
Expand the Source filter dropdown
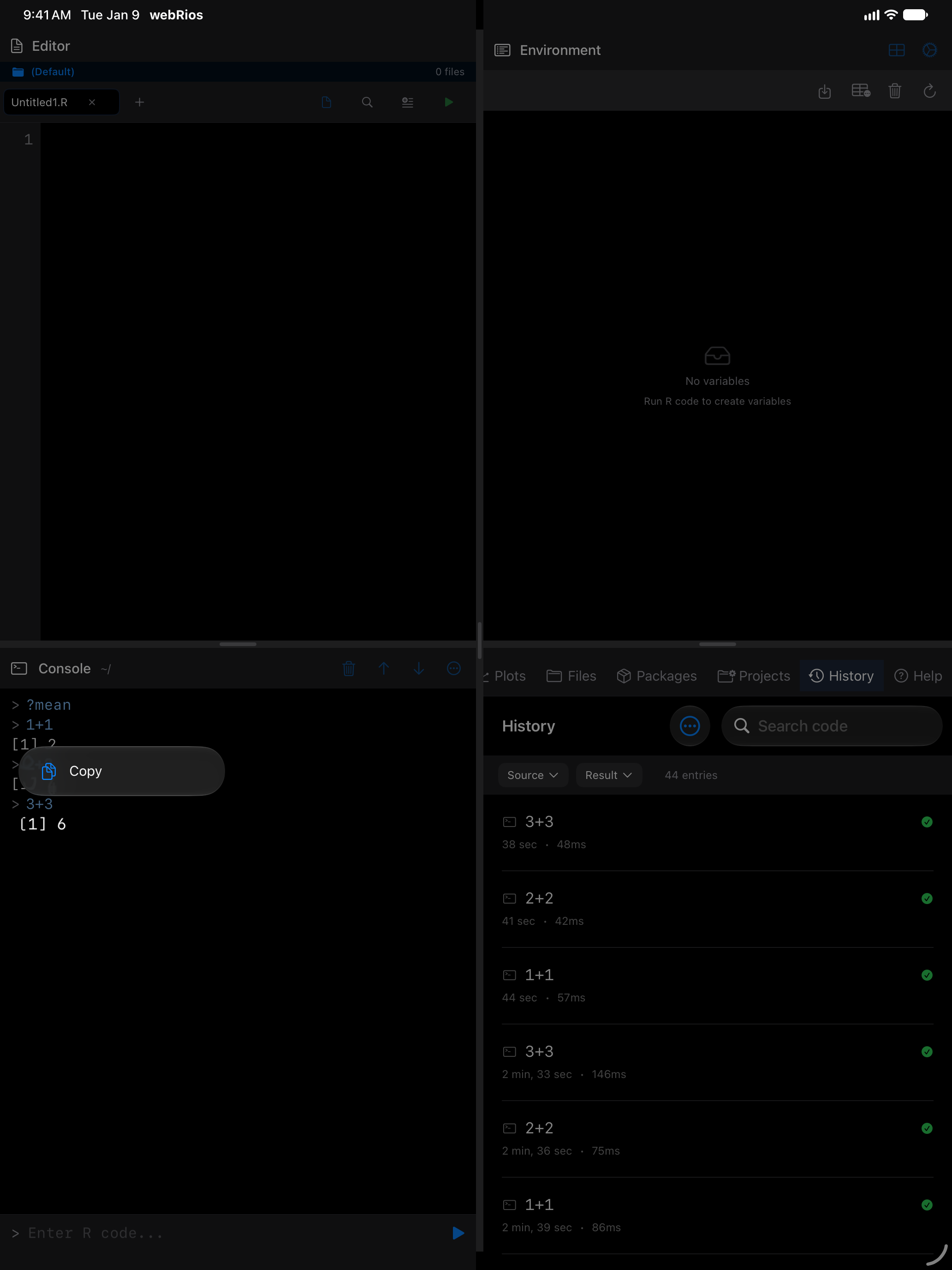coord(533,775)
